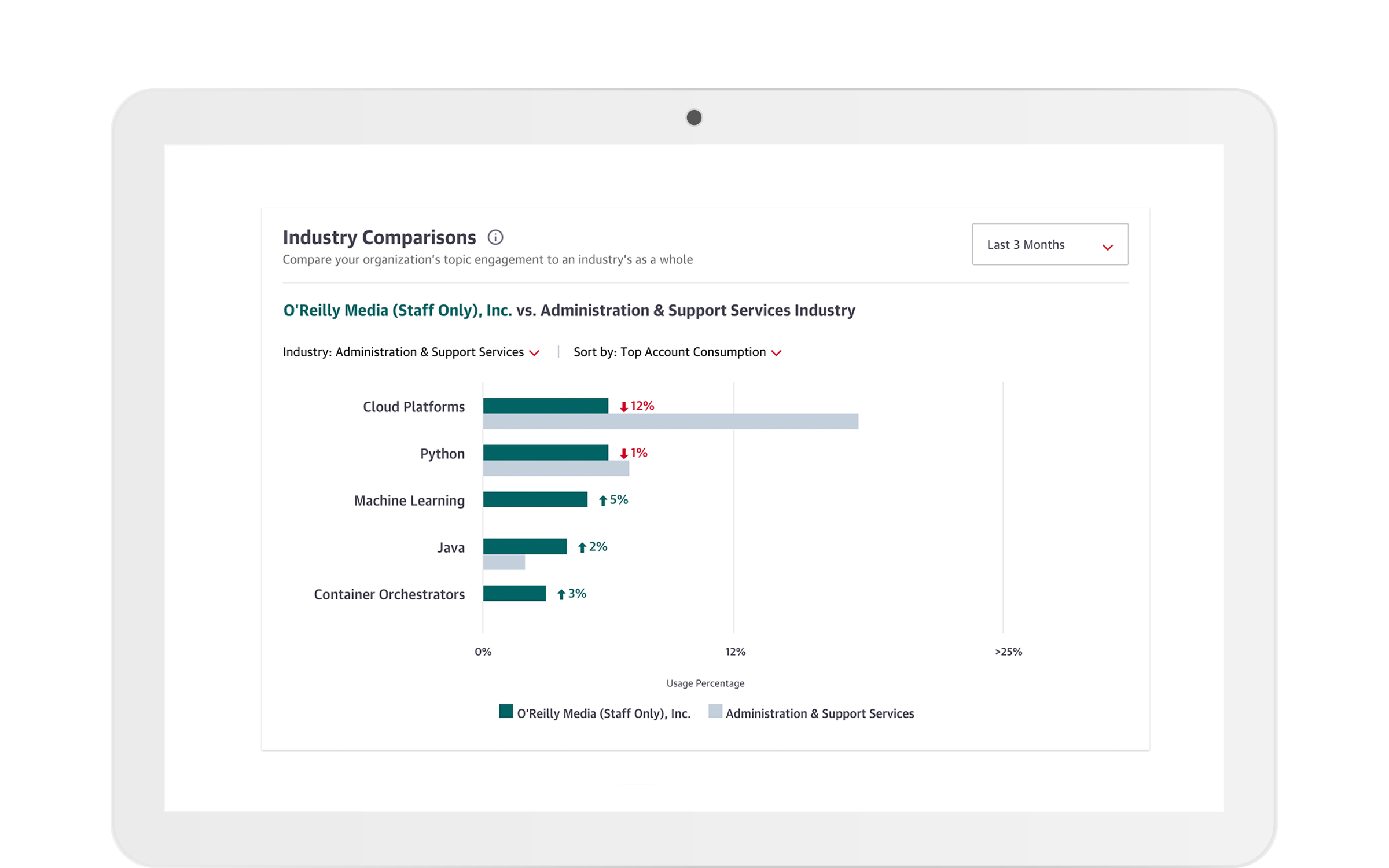Click the >25% axis label

click(x=1008, y=652)
